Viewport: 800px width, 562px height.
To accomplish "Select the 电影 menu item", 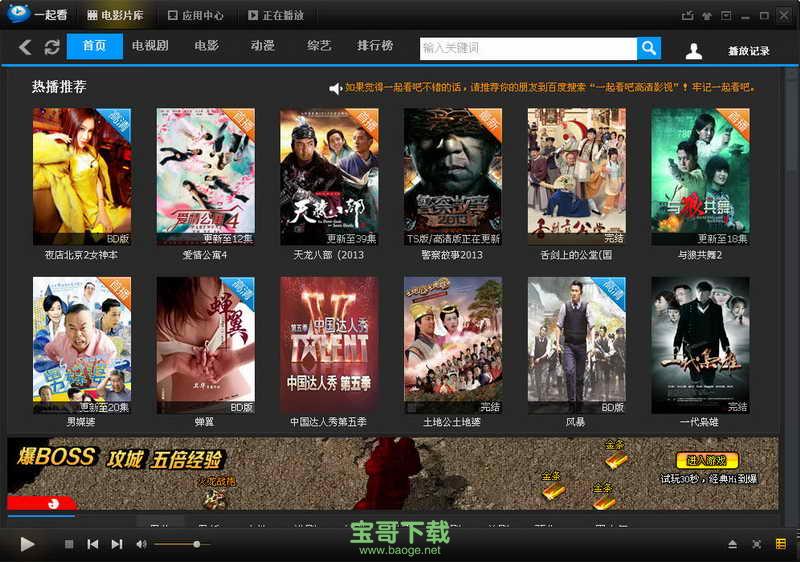I will point(207,46).
